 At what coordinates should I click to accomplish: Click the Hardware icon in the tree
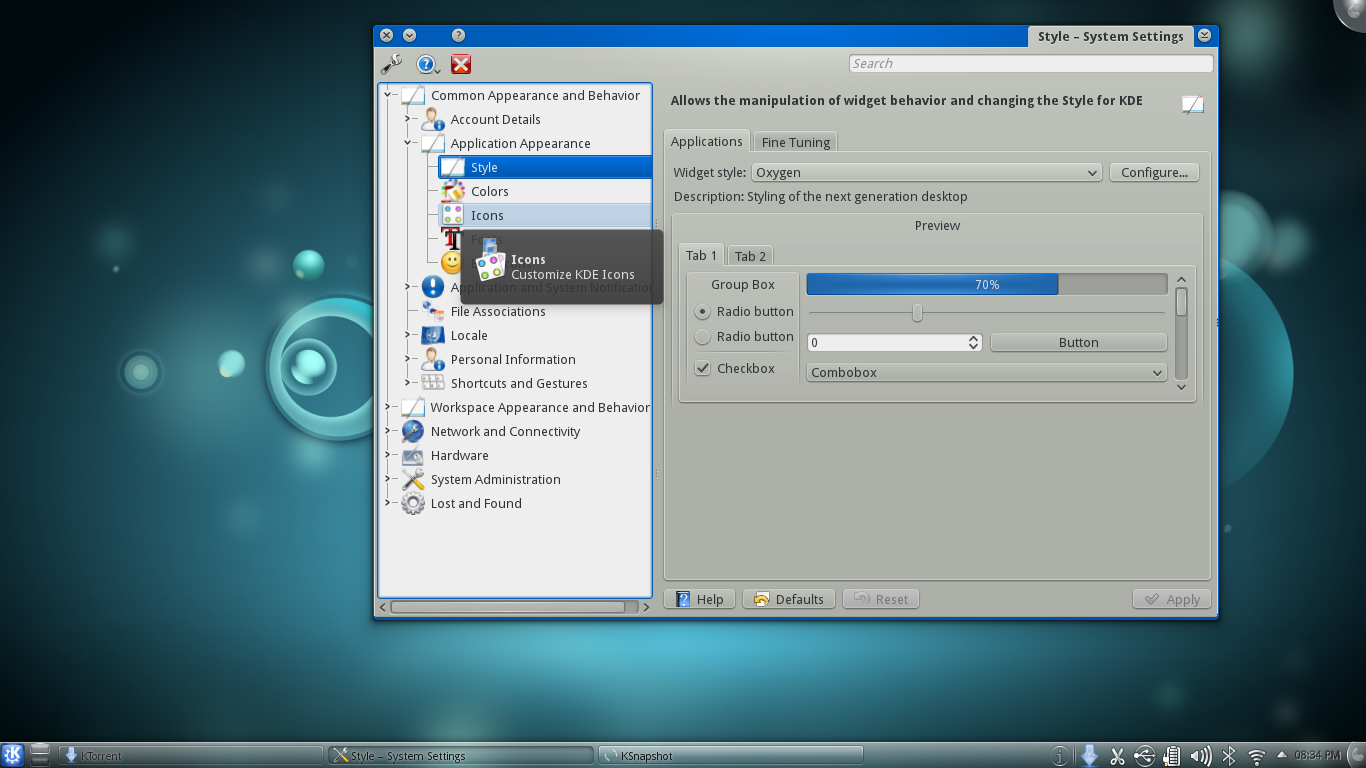click(413, 455)
